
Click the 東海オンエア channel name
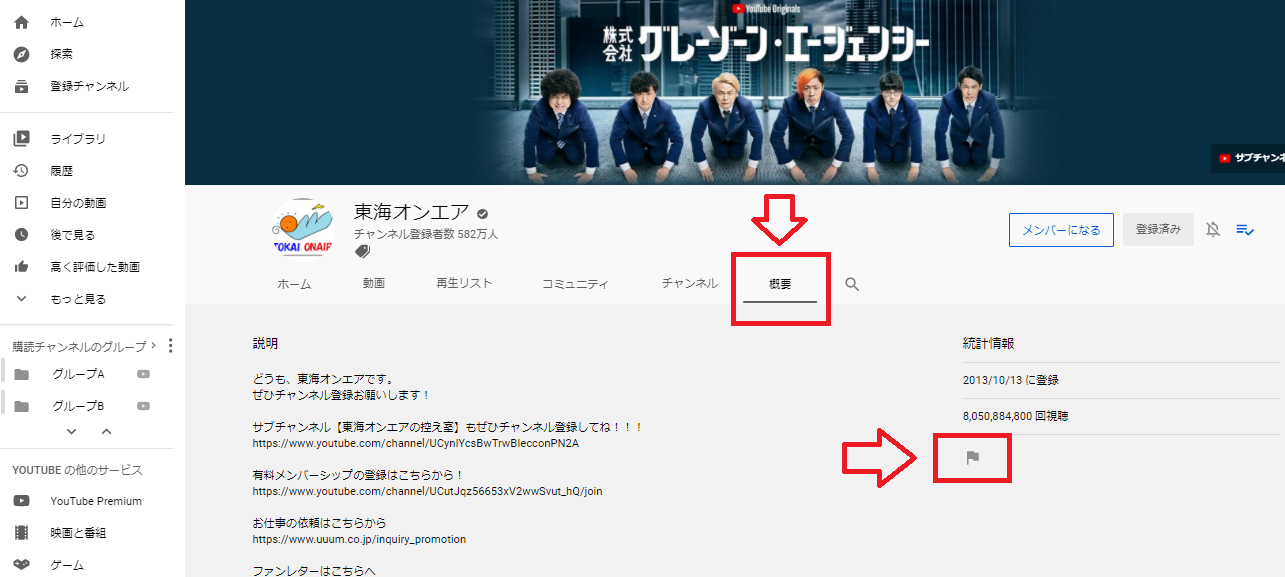[411, 213]
